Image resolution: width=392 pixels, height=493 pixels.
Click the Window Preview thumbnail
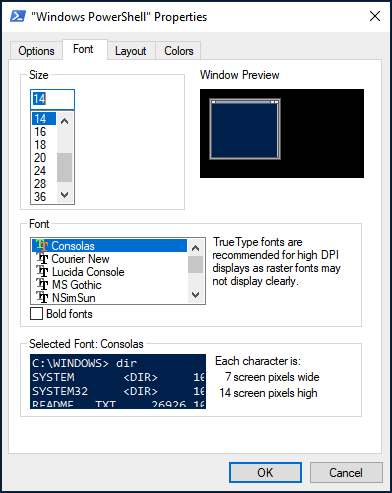point(282,133)
